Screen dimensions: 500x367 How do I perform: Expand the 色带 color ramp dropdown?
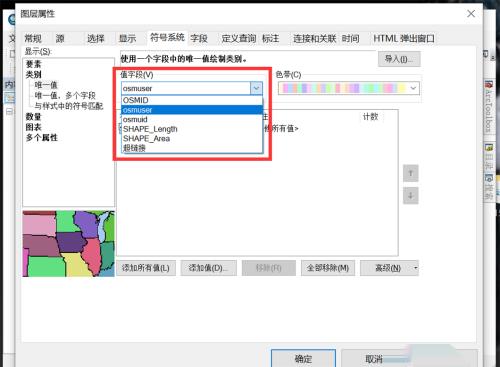coord(413,88)
